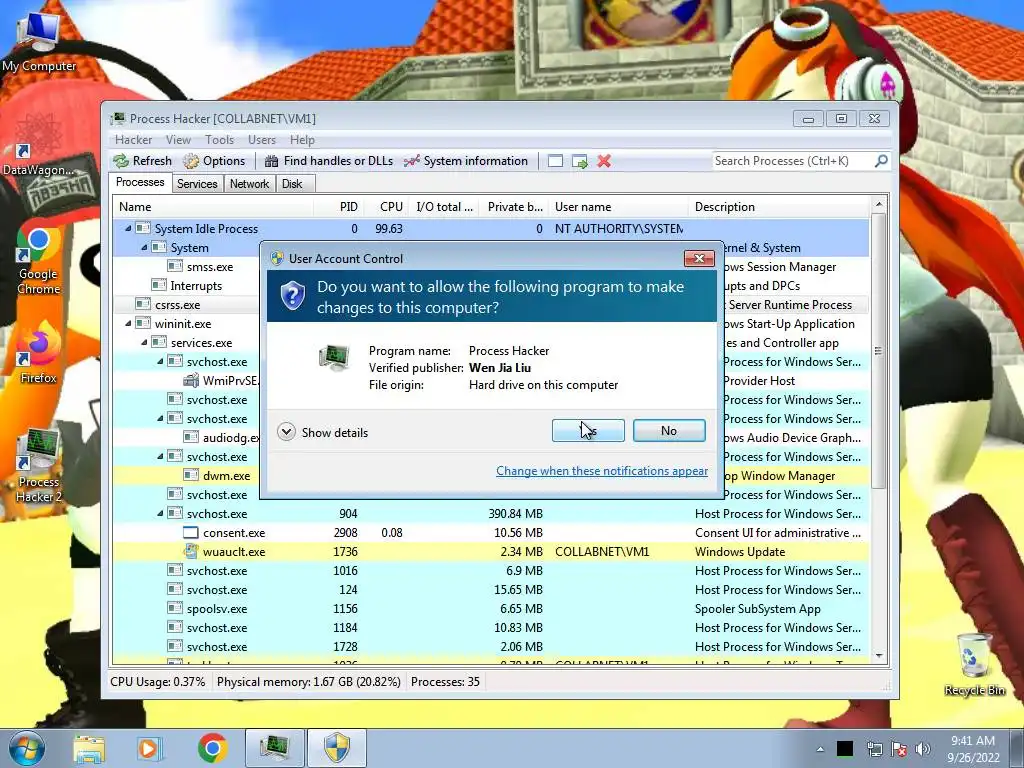The image size is (1024, 768).
Task: Click the consent.exe process icon
Action: pyautogui.click(x=191, y=533)
